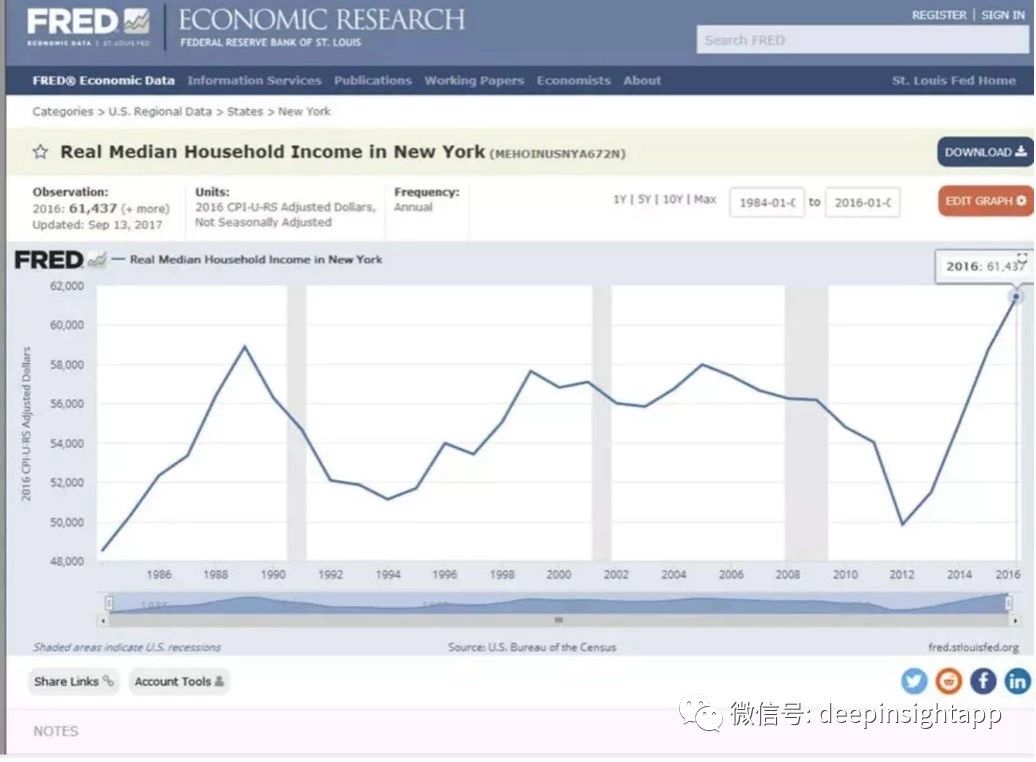
Task: Expand the Account Tools dropdown
Action: [x=178, y=681]
